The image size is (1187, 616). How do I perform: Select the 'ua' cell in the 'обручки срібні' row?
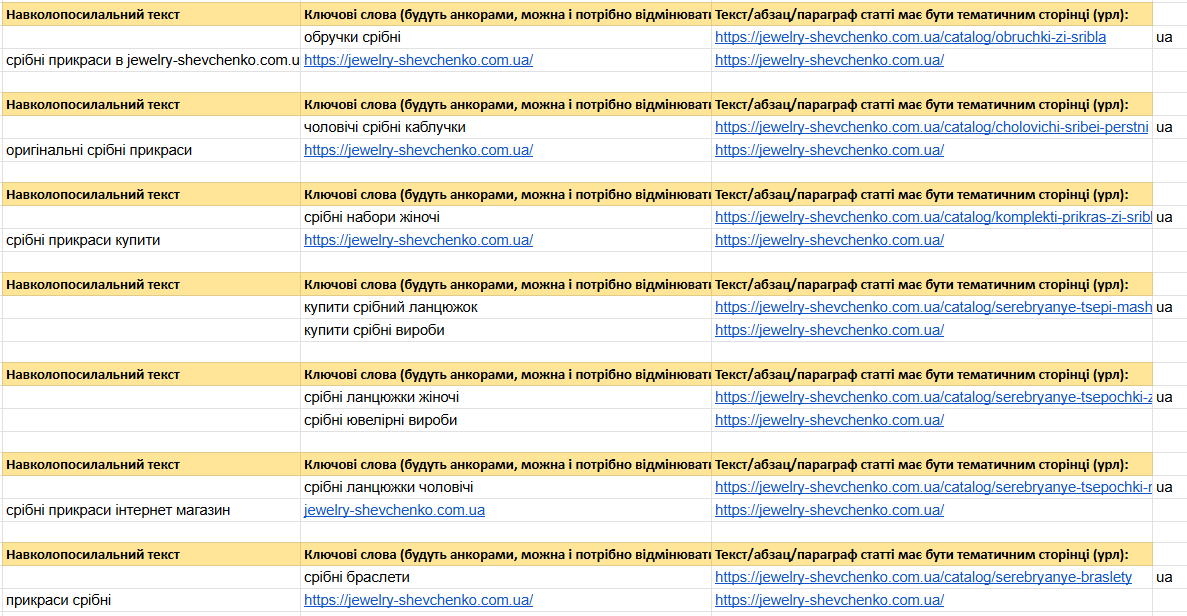click(x=1169, y=37)
